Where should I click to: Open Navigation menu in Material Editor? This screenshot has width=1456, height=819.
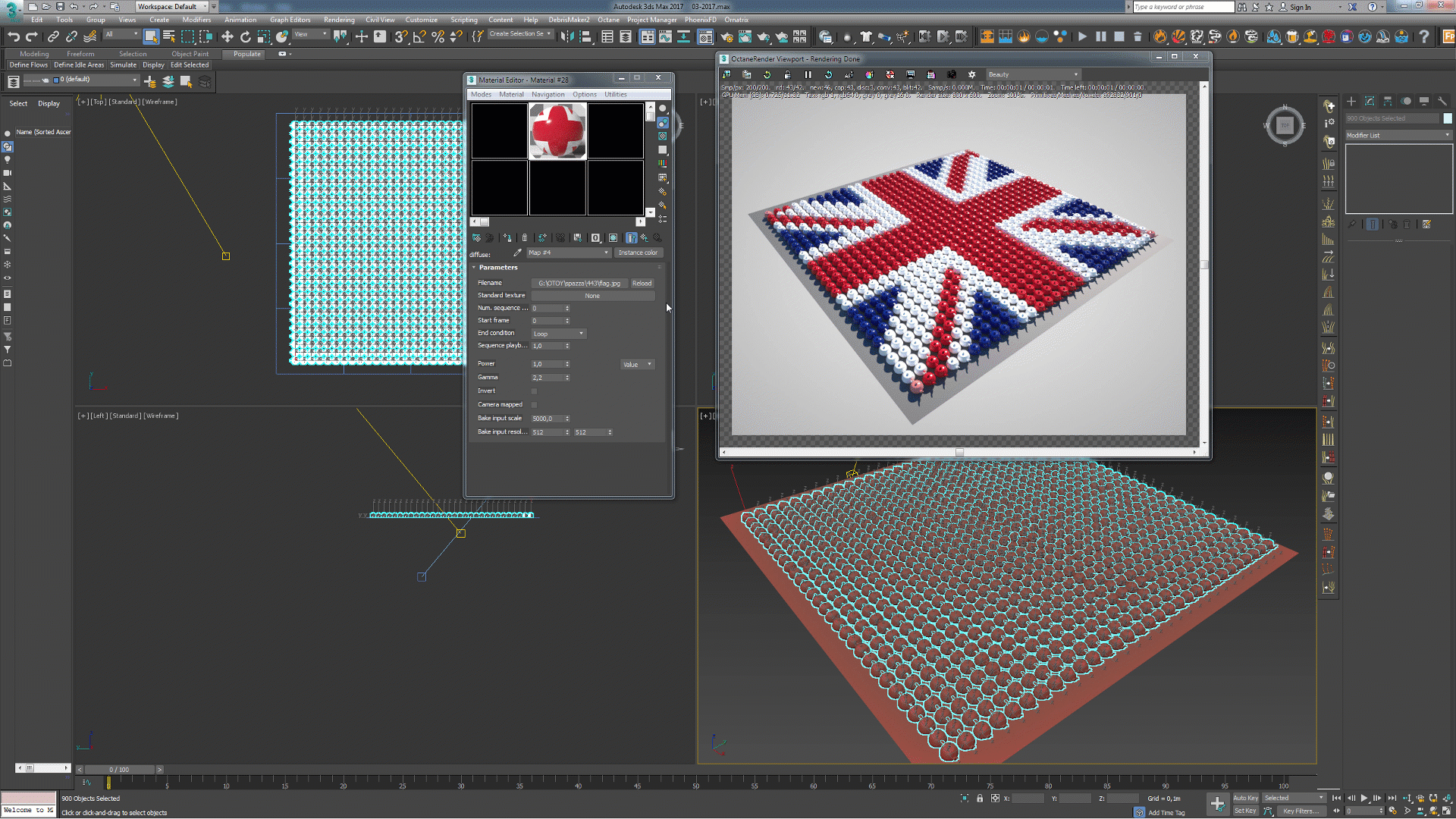pyautogui.click(x=548, y=95)
